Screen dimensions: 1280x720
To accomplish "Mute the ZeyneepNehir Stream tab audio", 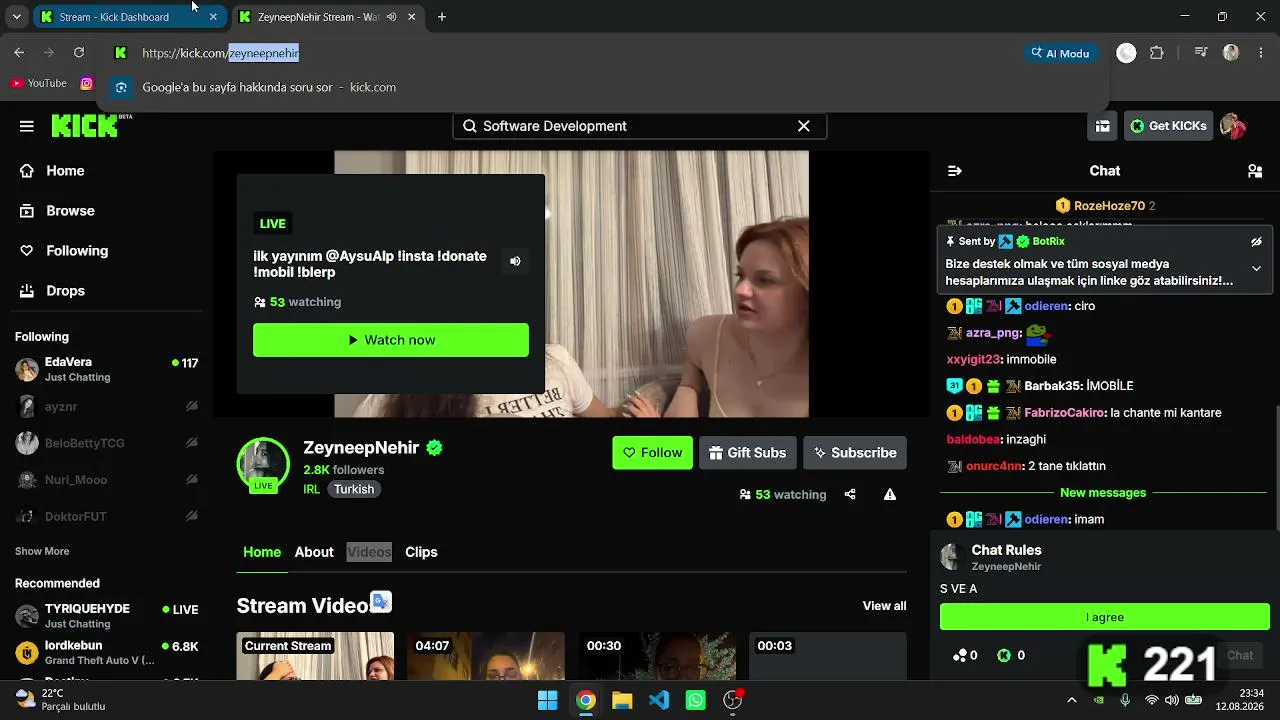I will (x=392, y=17).
